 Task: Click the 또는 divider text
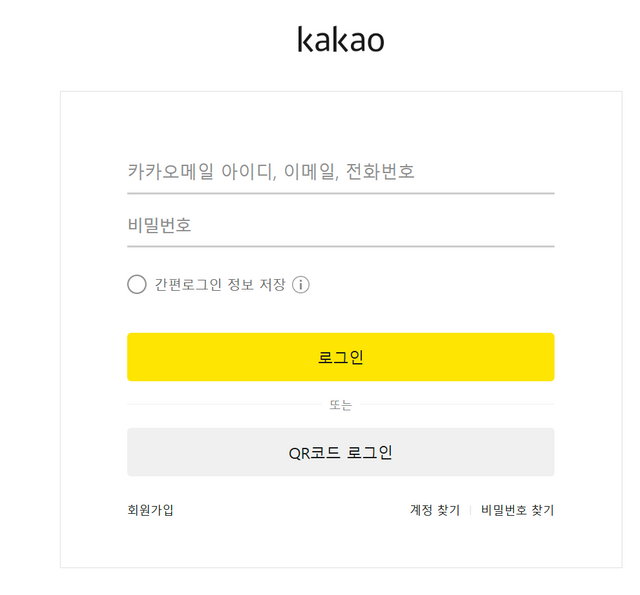click(x=341, y=405)
